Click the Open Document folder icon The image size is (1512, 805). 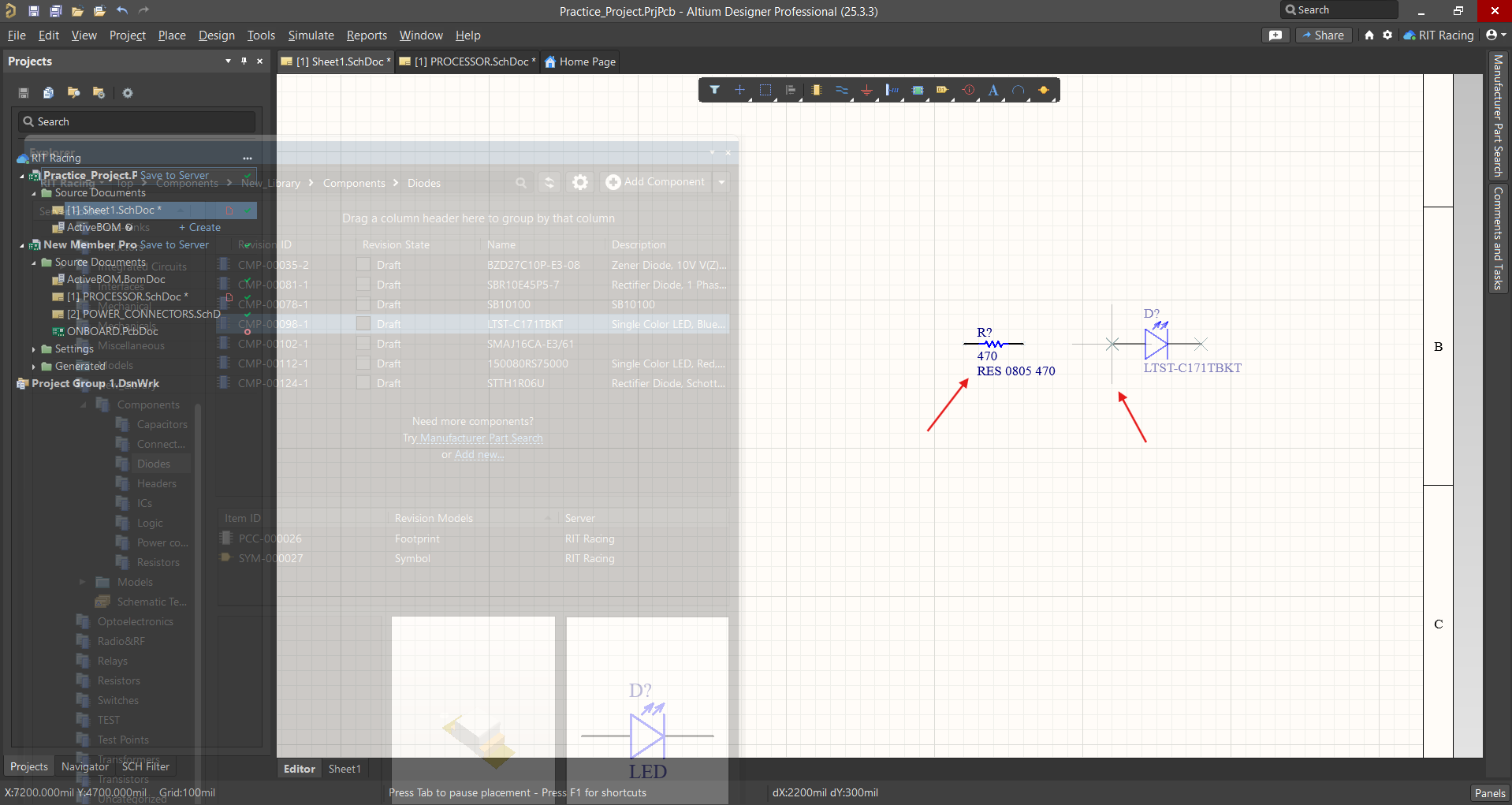[77, 11]
